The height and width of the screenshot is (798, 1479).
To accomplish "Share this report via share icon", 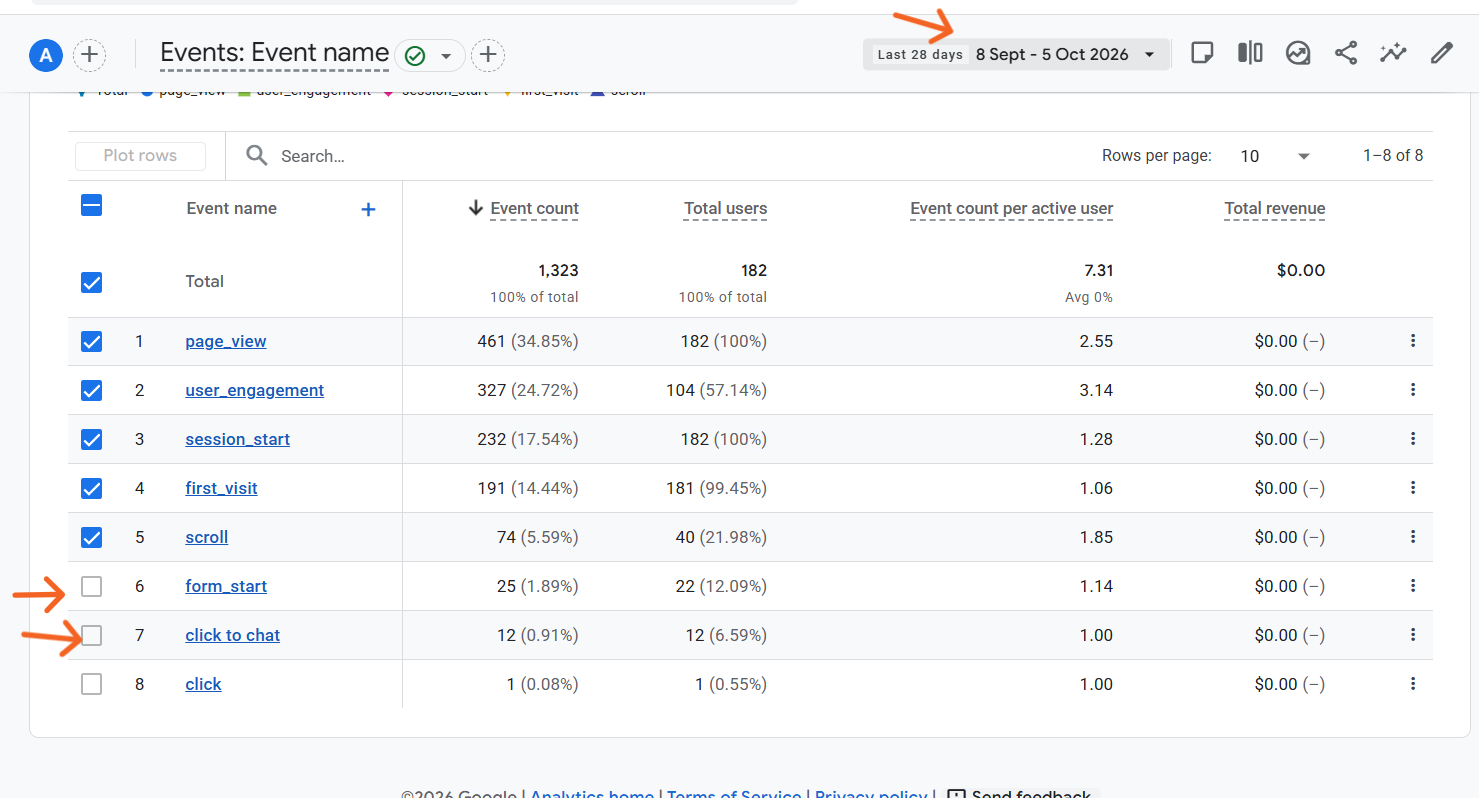I will 1346,53.
